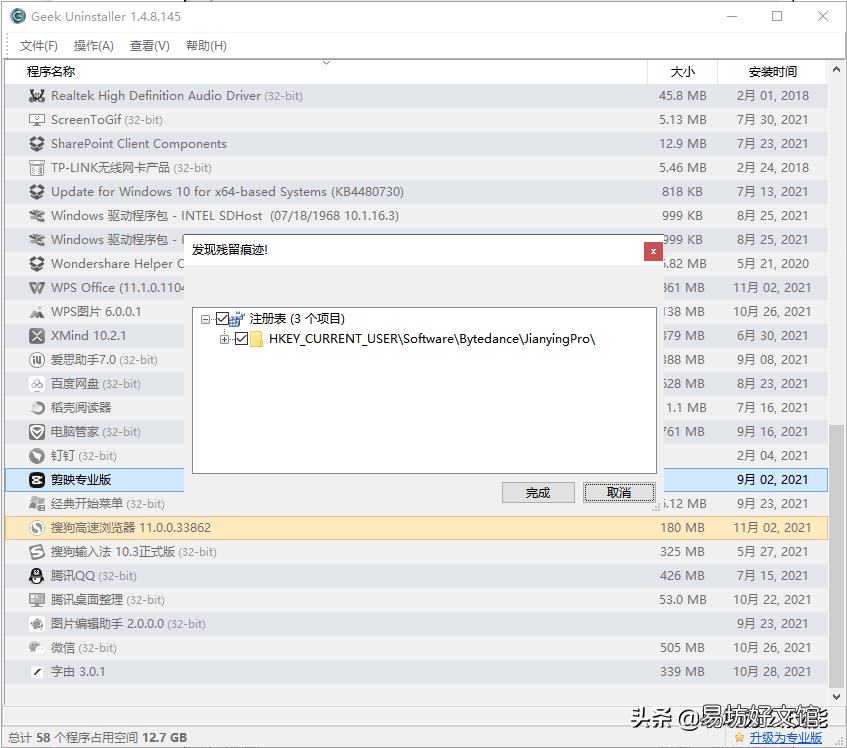Viewport: 847px width, 748px height.
Task: Click the scrollbar down arrow
Action: [836, 697]
